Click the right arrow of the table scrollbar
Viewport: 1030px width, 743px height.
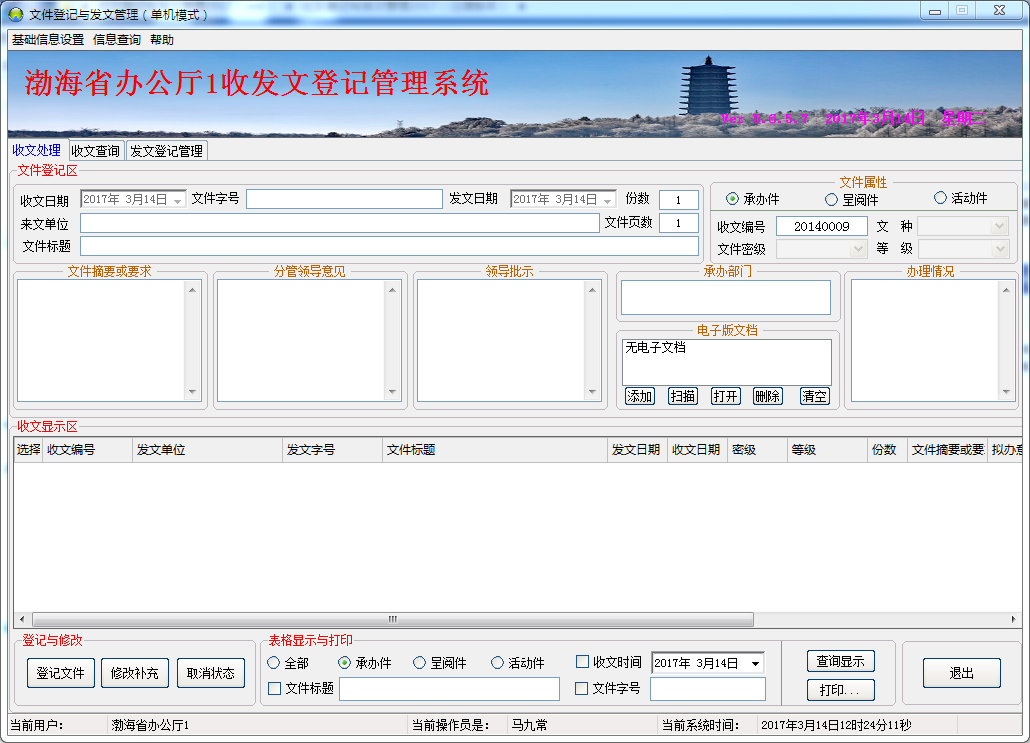(1013, 619)
